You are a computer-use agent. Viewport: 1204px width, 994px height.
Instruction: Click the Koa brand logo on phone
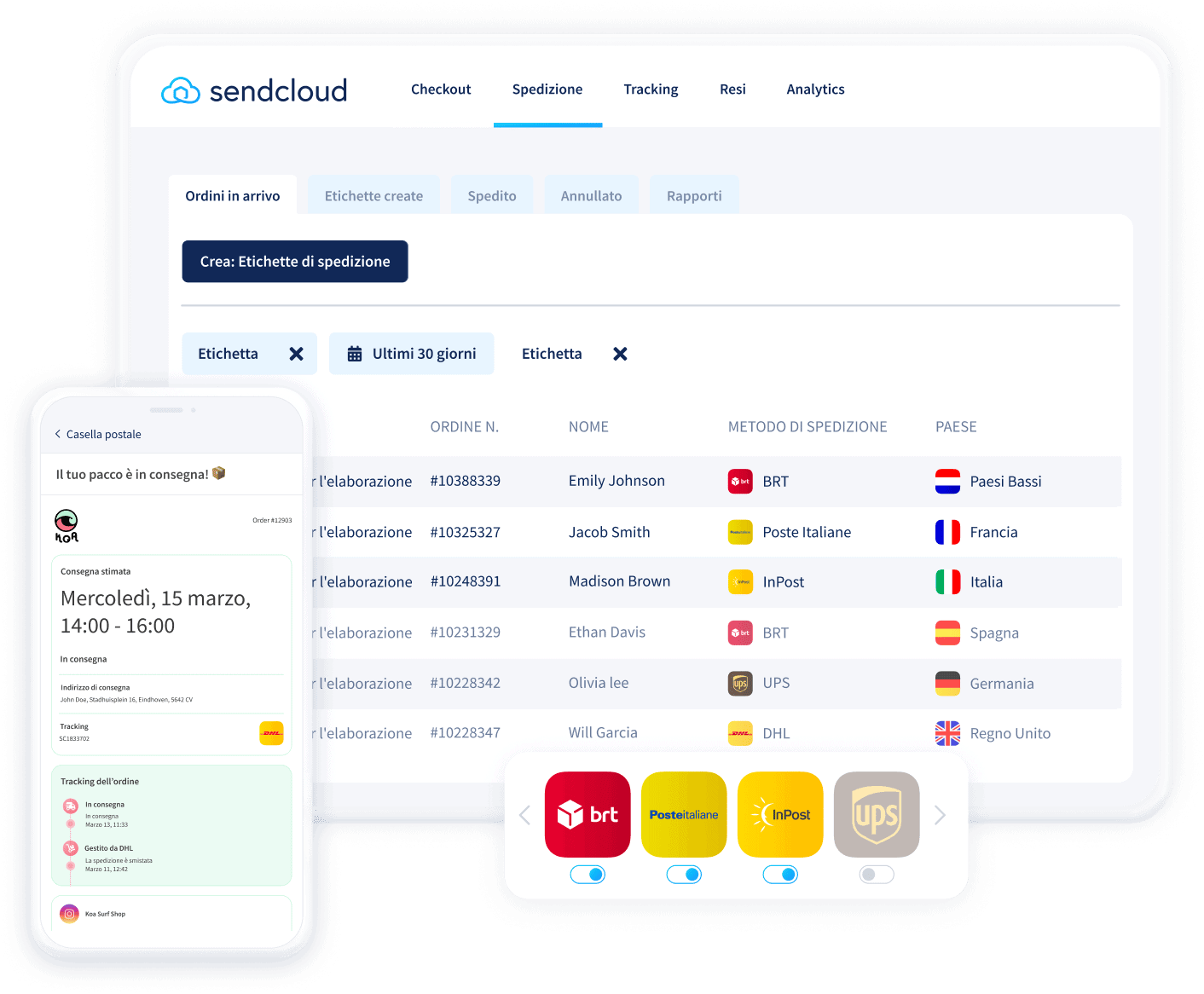point(67,526)
